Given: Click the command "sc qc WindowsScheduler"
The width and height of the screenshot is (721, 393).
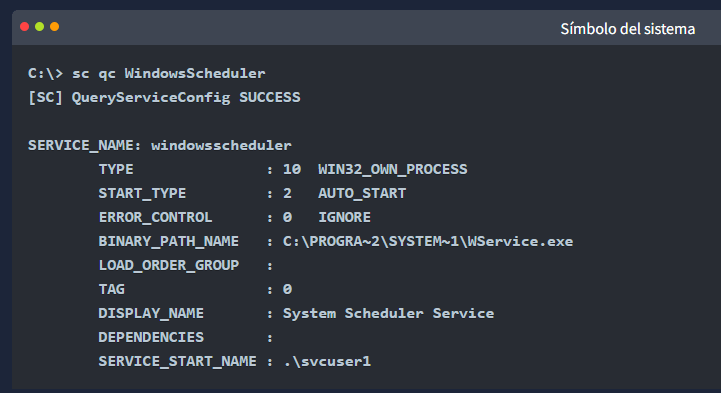Looking at the screenshot, I should tap(168, 74).
